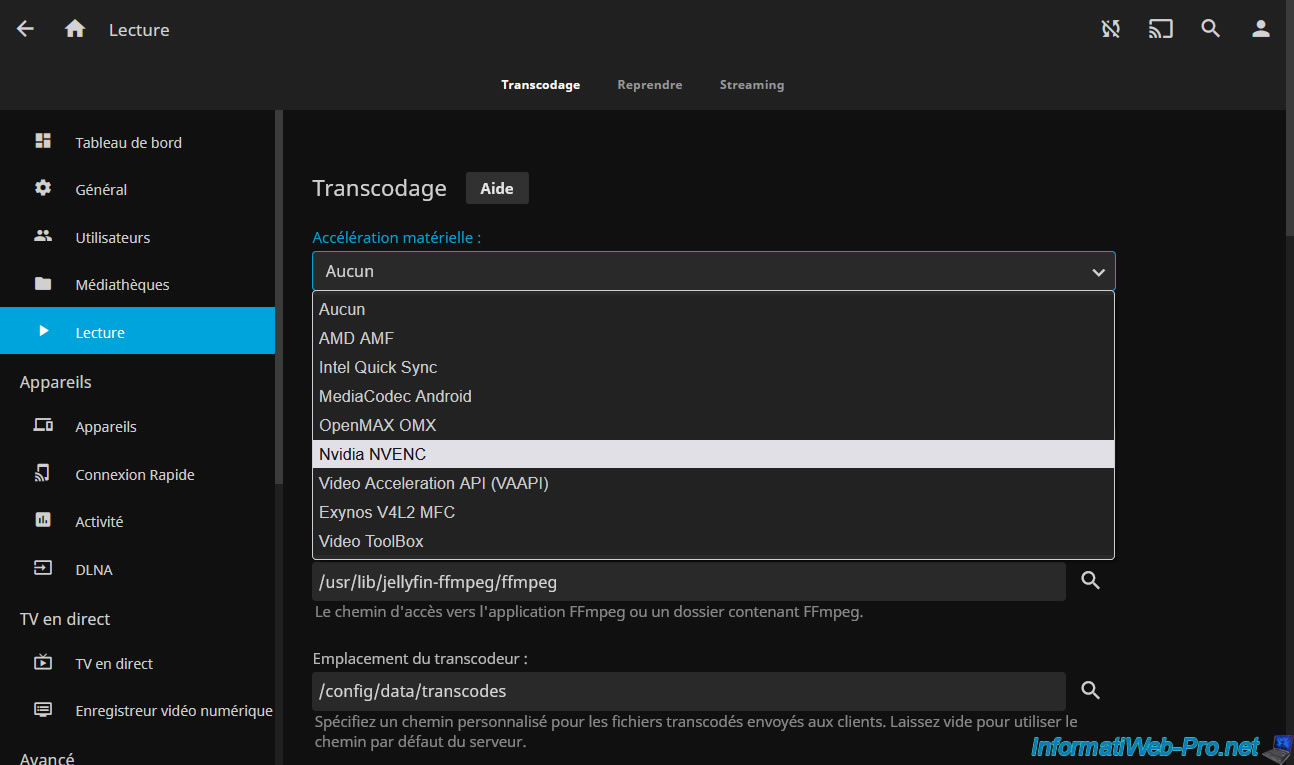
Task: Browse transcoder location using search icon
Action: [1091, 691]
